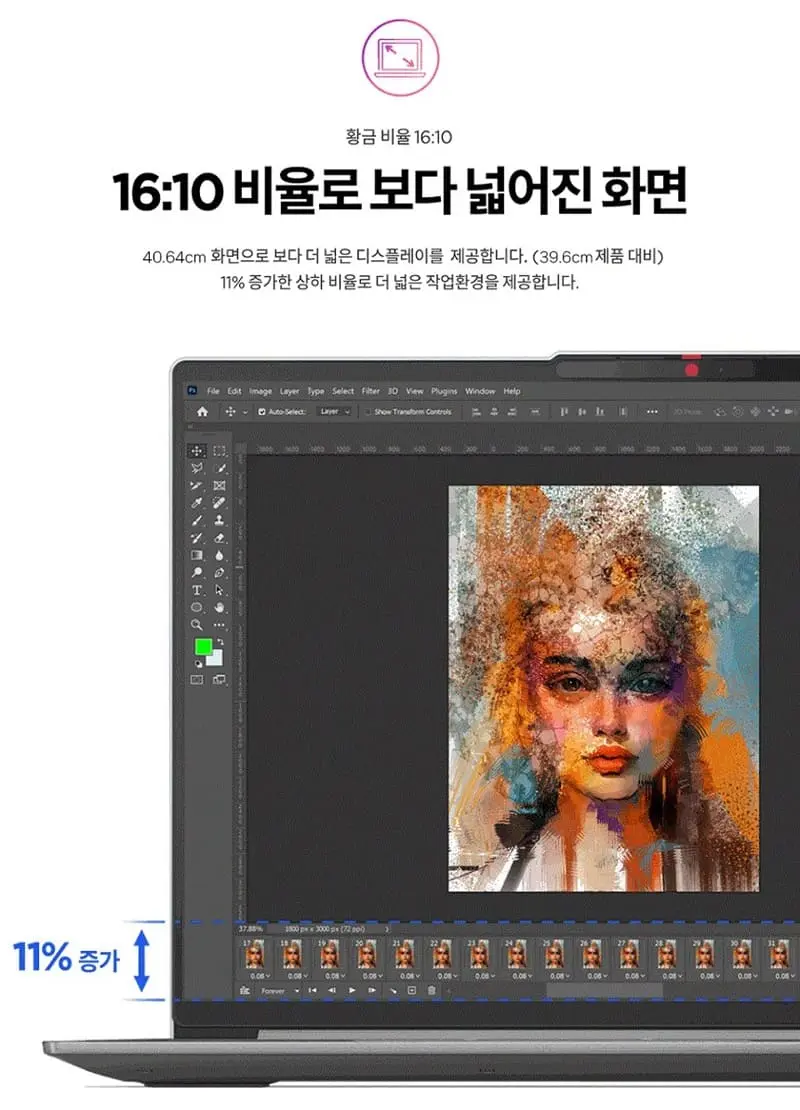Play the frame animation
This screenshot has width=800, height=1110.
point(352,990)
